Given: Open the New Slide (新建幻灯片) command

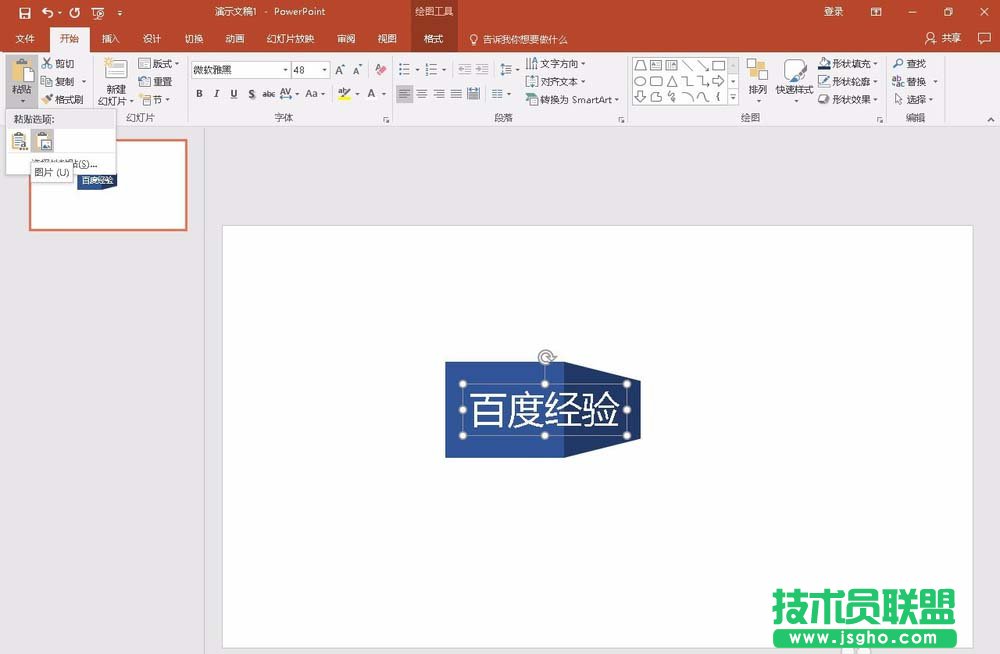Looking at the screenshot, I should click(x=113, y=82).
